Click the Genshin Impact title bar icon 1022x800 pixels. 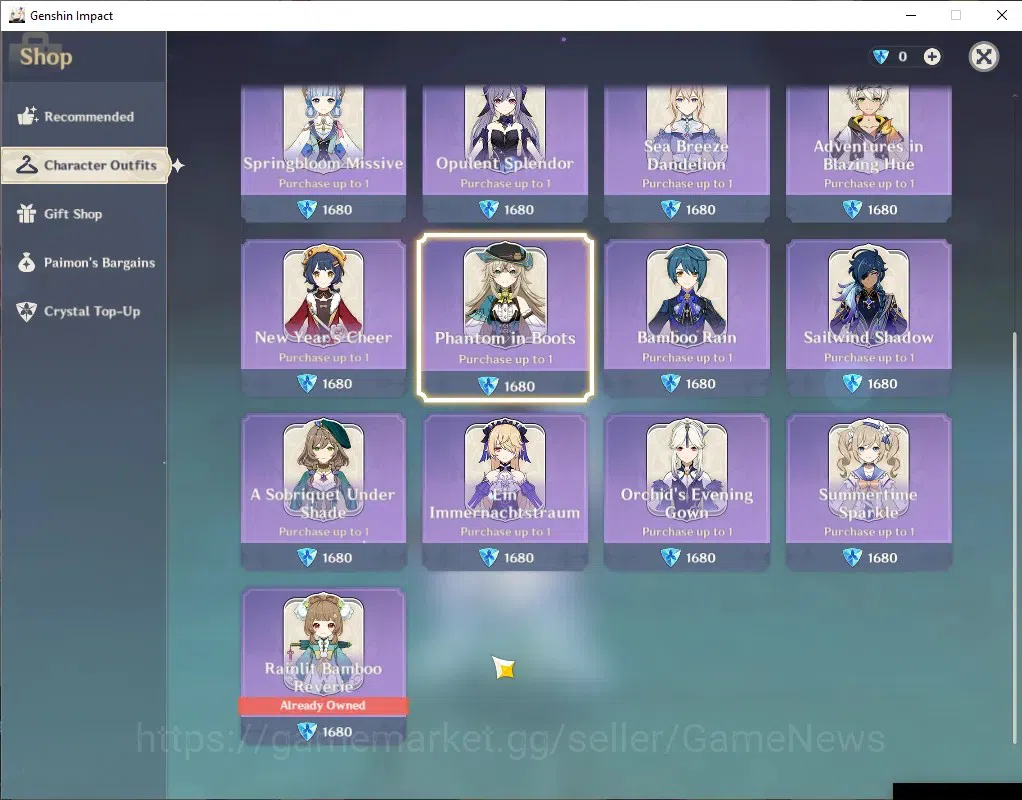tap(17, 15)
